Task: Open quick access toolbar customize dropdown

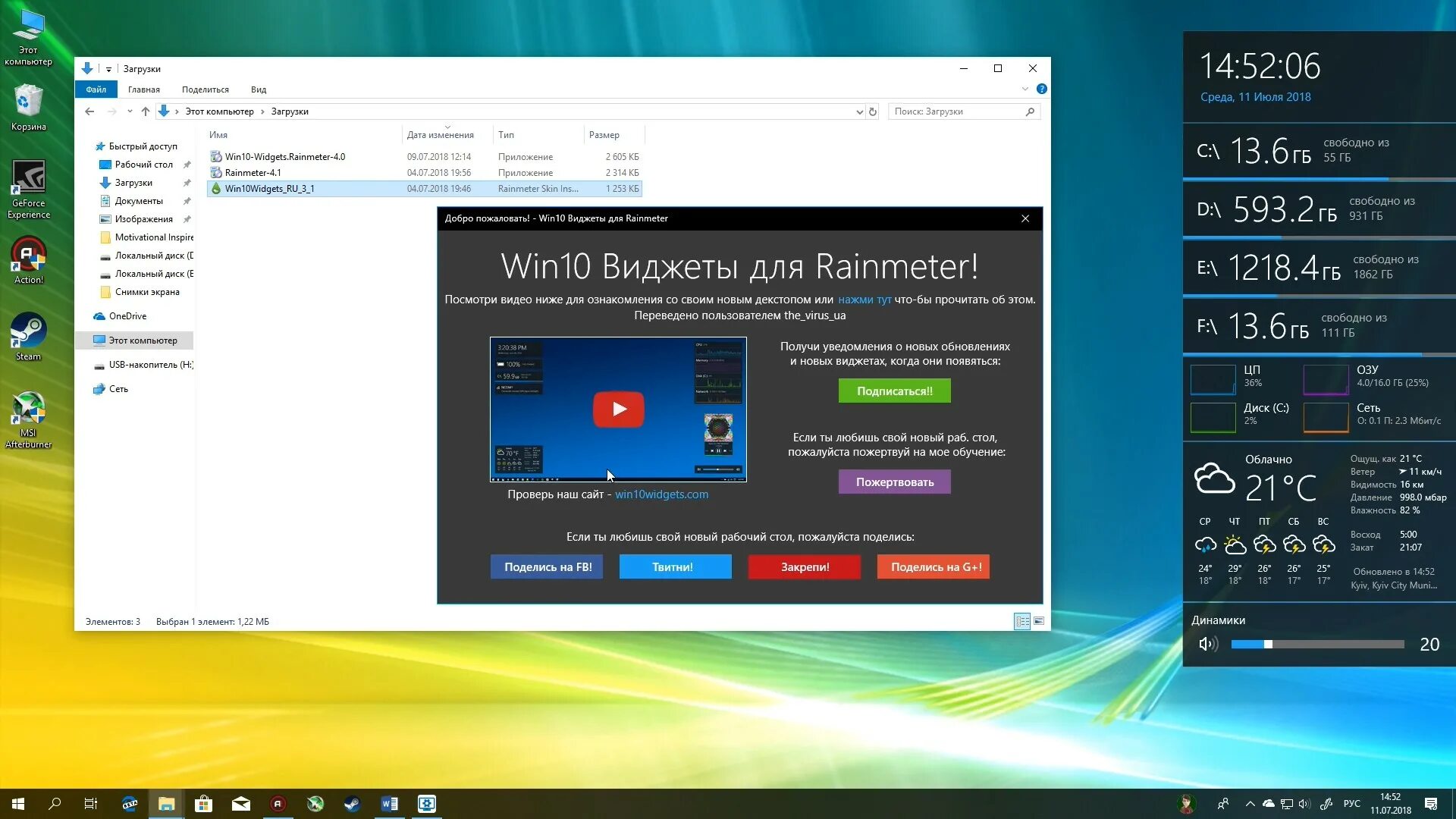Action: click(108, 69)
